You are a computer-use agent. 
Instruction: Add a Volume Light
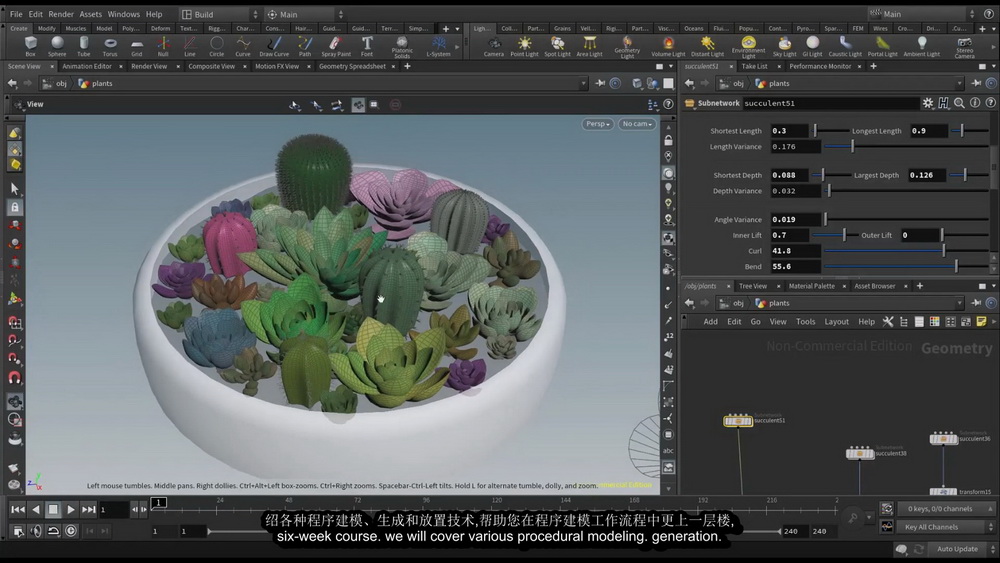click(668, 46)
